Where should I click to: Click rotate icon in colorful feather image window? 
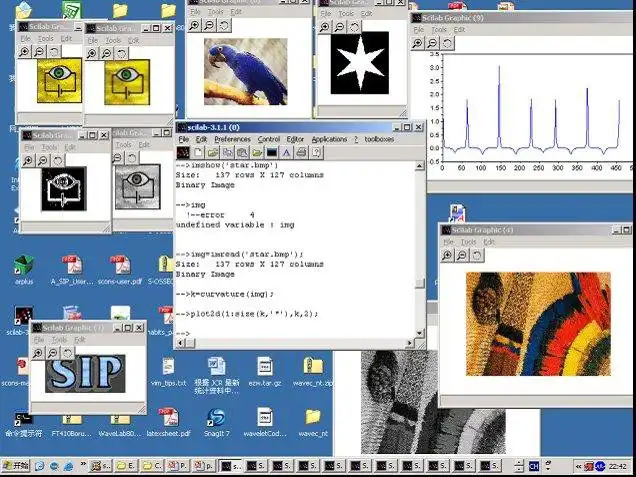tap(477, 255)
